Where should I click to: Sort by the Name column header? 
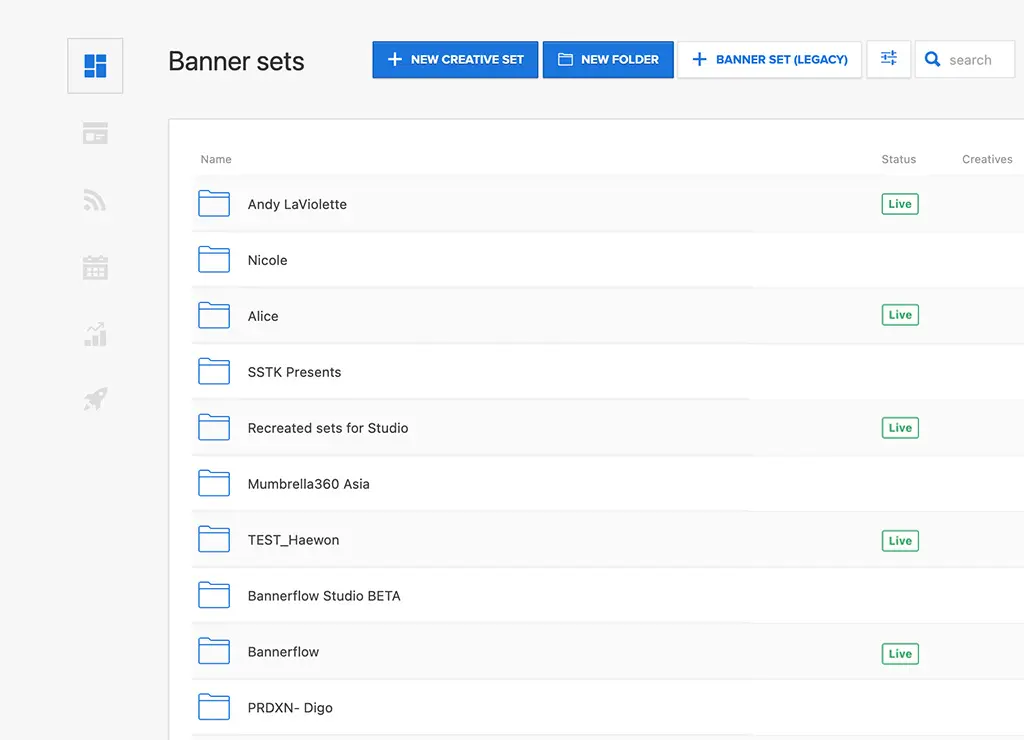coord(216,159)
